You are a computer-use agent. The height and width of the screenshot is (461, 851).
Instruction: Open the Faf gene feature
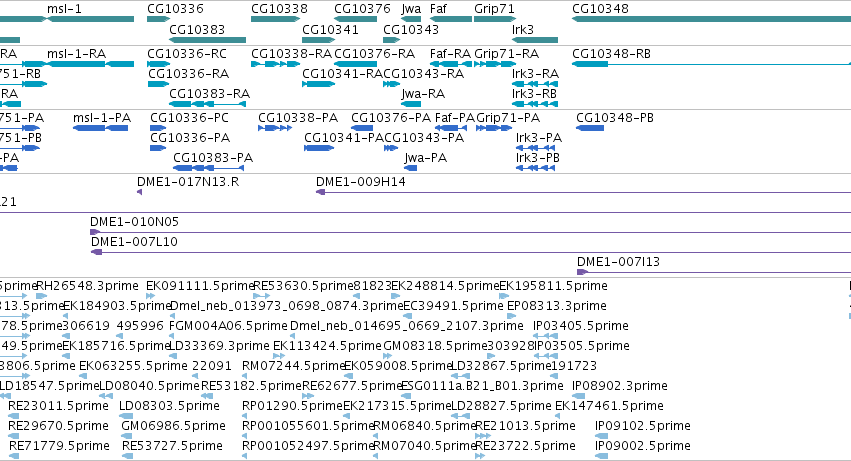[450, 19]
